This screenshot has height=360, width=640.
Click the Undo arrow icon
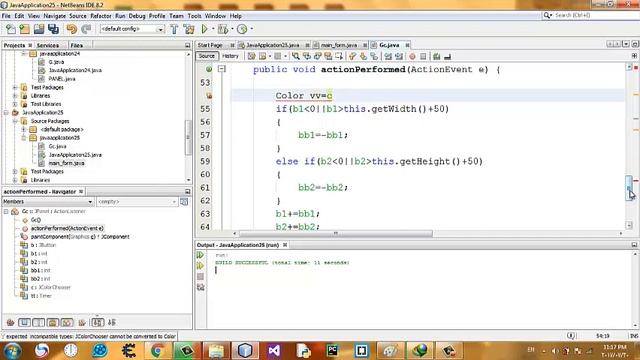pyautogui.click(x=71, y=29)
